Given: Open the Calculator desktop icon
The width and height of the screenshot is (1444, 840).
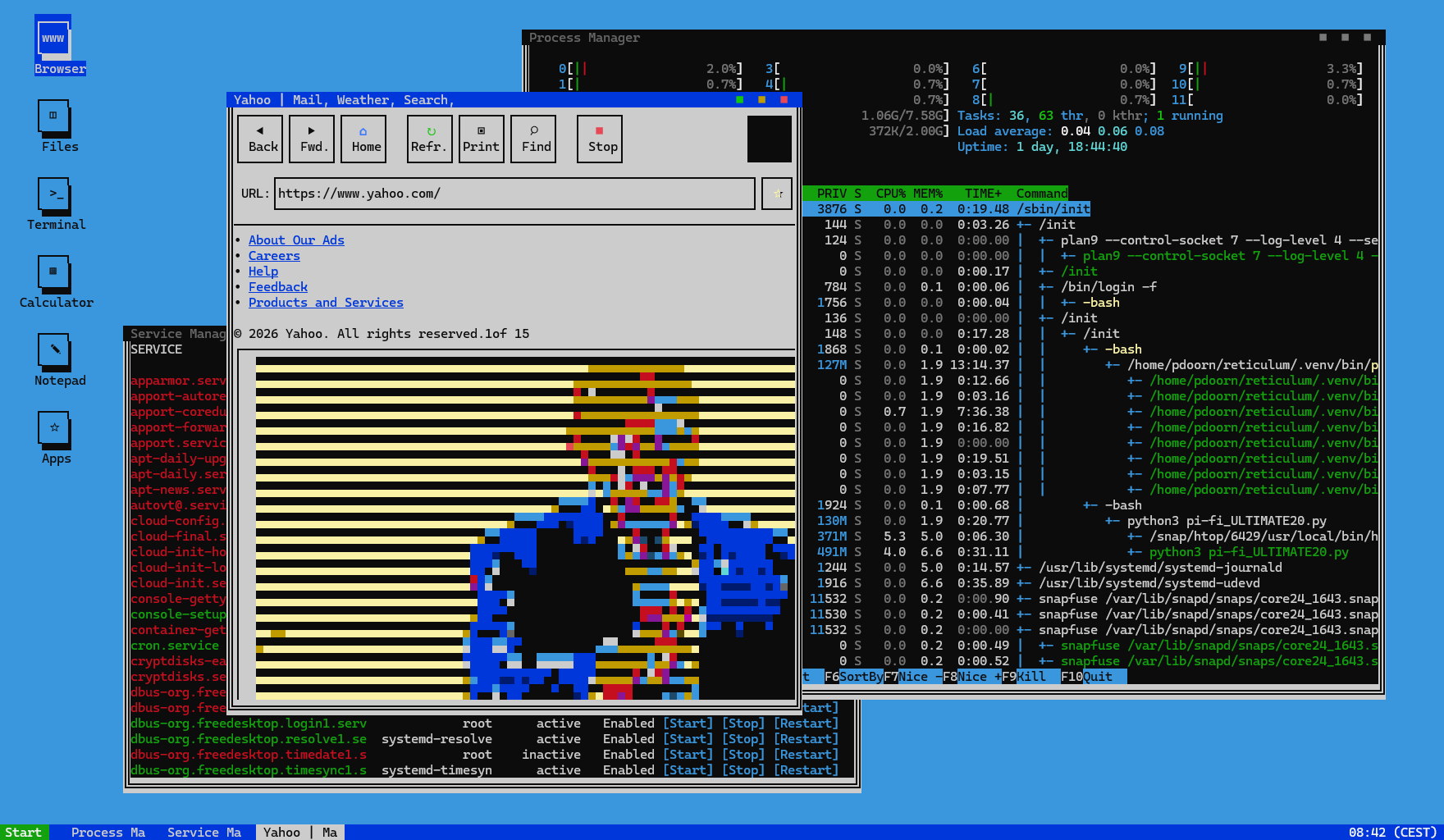Looking at the screenshot, I should coord(57,281).
